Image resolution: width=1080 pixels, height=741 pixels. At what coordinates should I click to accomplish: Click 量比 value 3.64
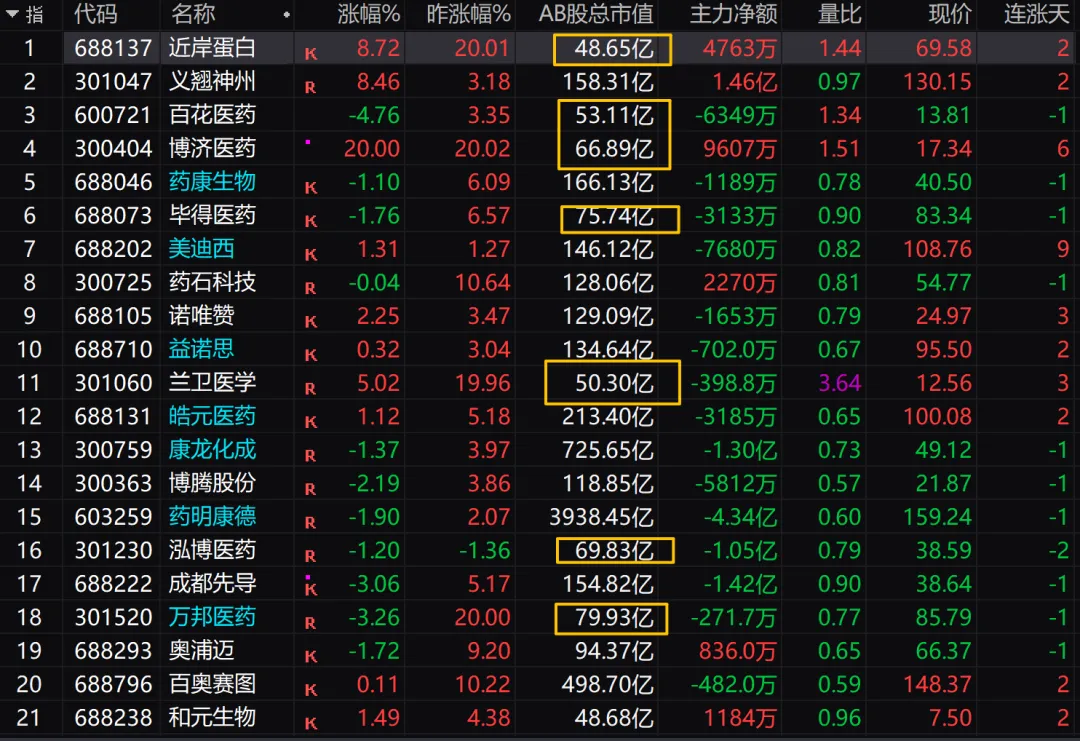click(x=840, y=383)
